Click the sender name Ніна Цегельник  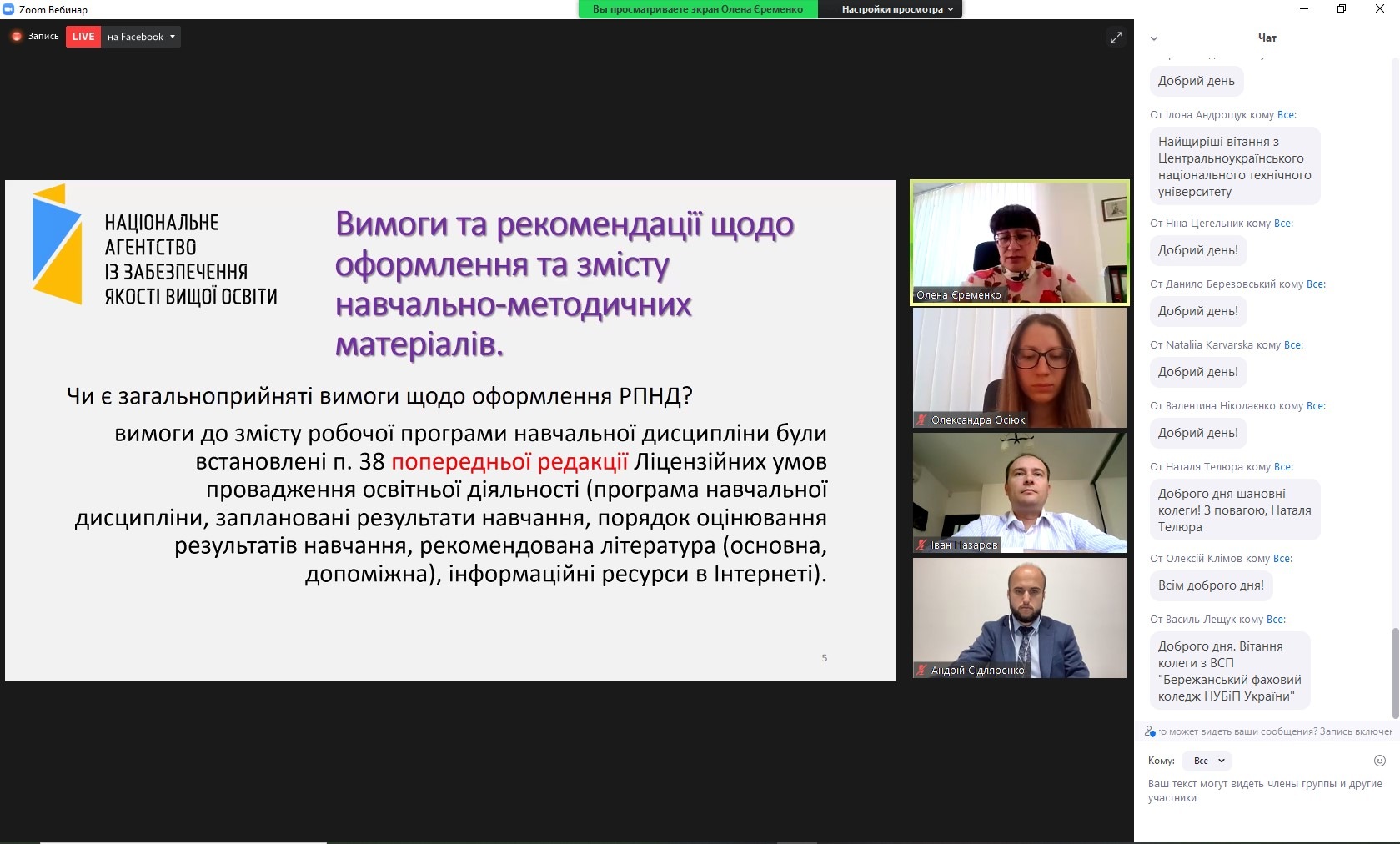pyautogui.click(x=1205, y=224)
